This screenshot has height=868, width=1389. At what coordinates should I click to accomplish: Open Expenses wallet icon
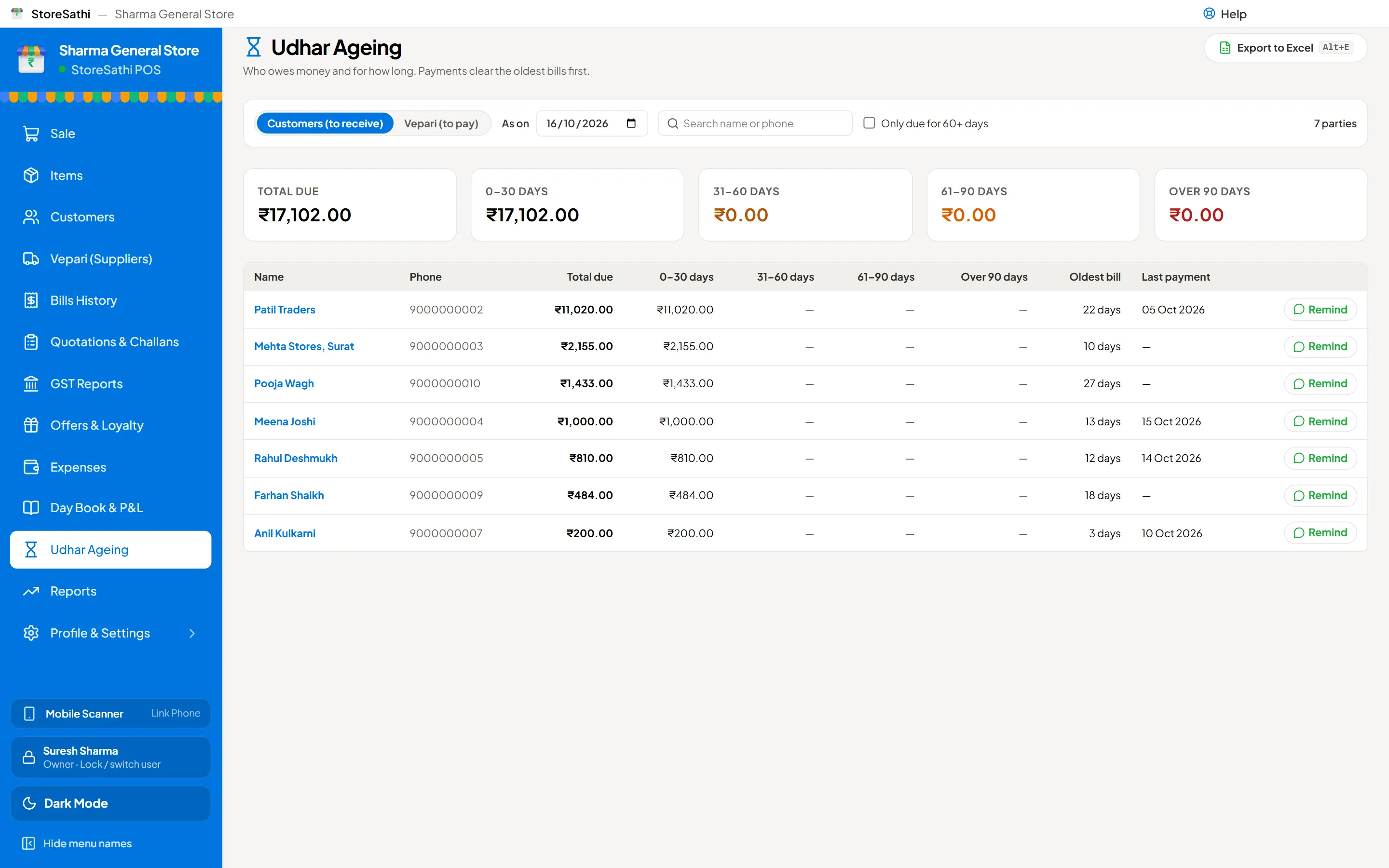[x=31, y=467]
